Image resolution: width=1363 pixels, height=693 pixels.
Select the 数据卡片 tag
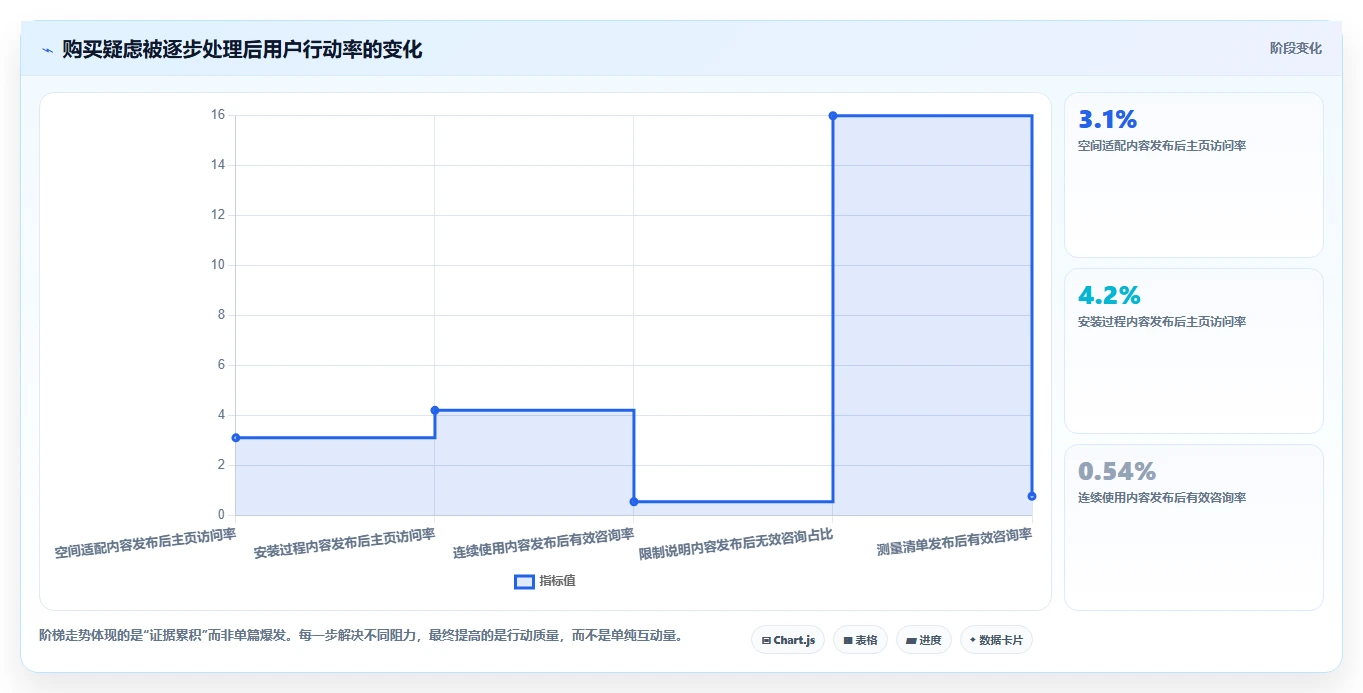coord(996,640)
